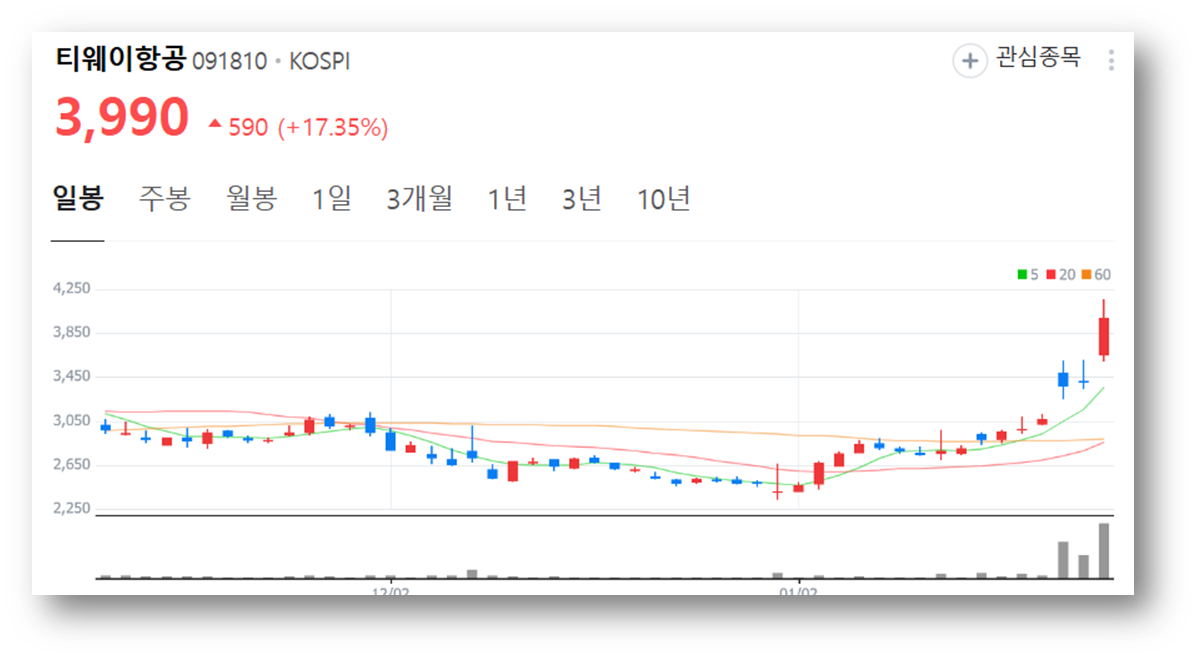Image resolution: width=1199 pixels, height=660 pixels.
Task: Click stock code 091810
Action: click(x=229, y=61)
